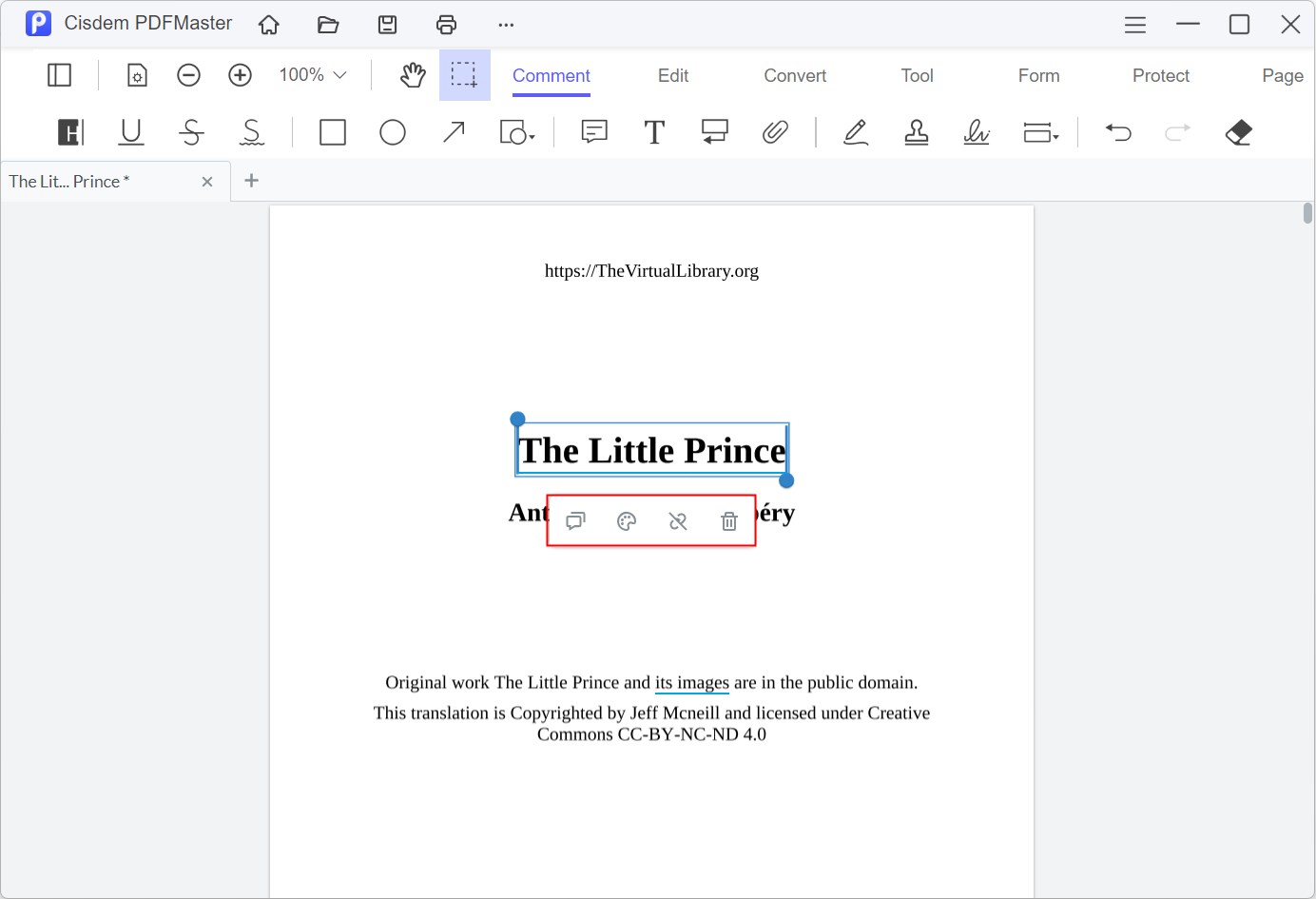This screenshot has width=1316, height=899.
Task: Select the Stamp tool
Action: [x=916, y=132]
